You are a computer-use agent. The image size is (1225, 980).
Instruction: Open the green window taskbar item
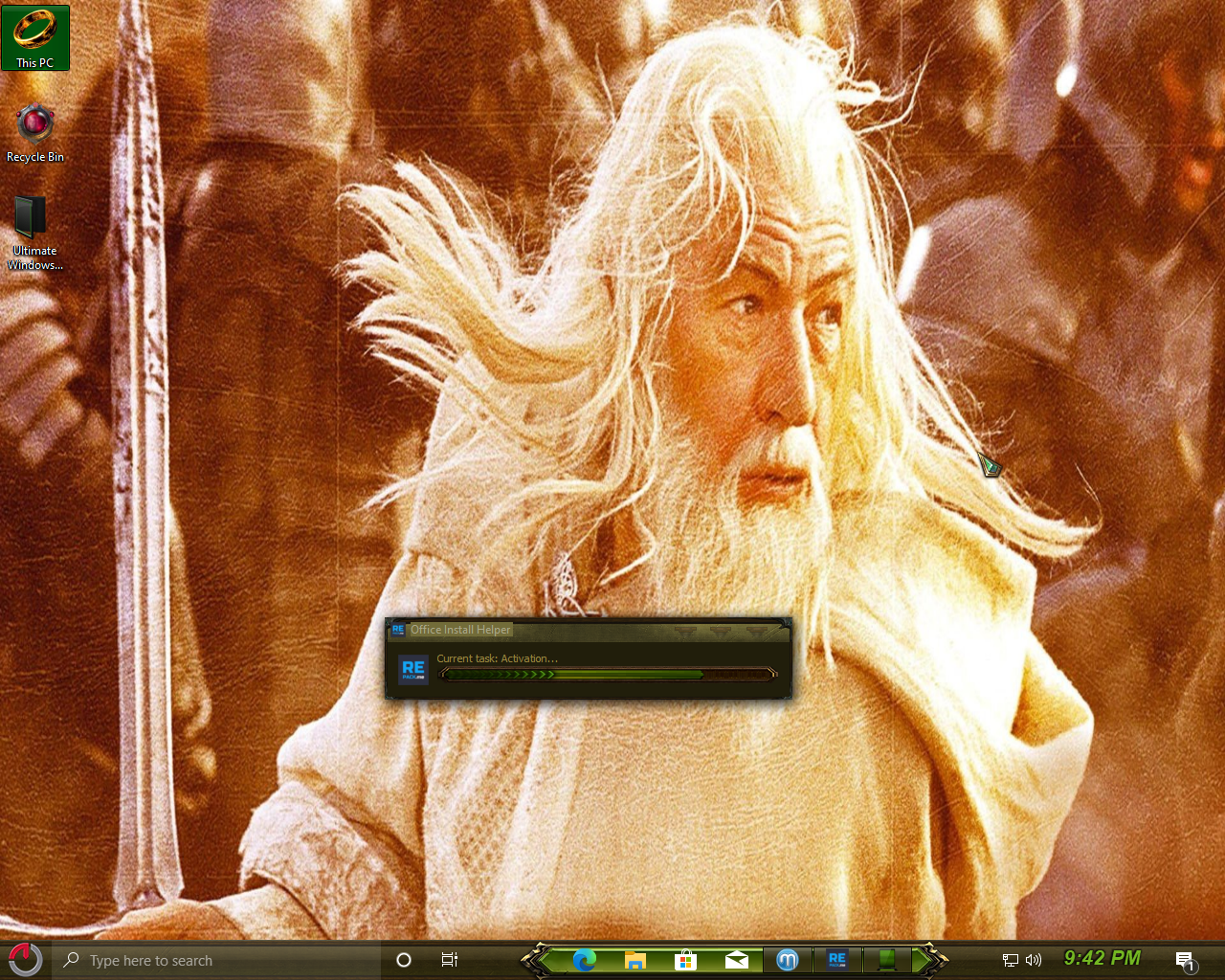pyautogui.click(x=887, y=960)
